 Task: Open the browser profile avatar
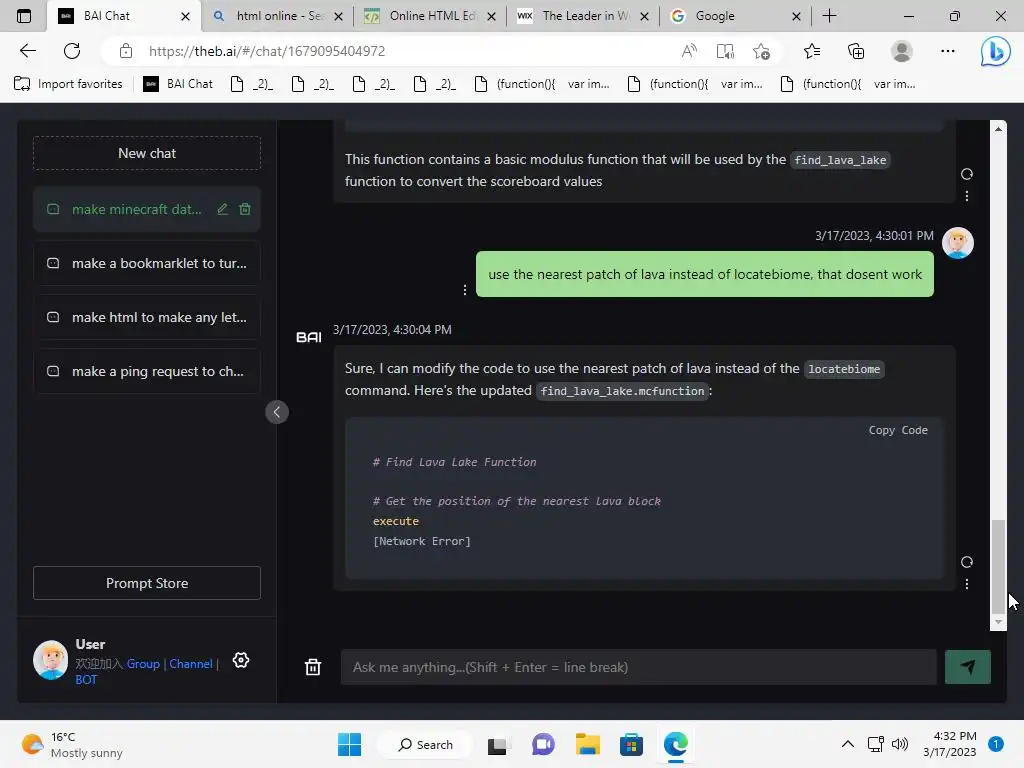pos(901,51)
